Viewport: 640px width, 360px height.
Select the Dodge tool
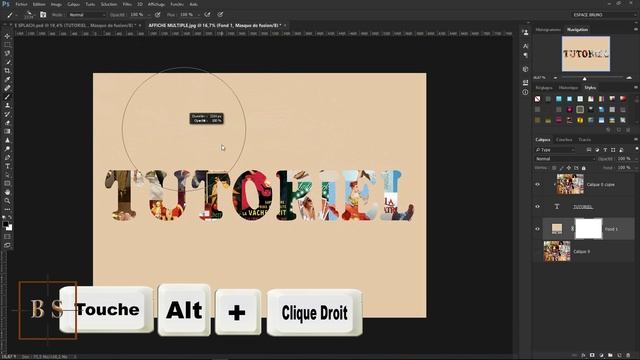click(x=7, y=149)
